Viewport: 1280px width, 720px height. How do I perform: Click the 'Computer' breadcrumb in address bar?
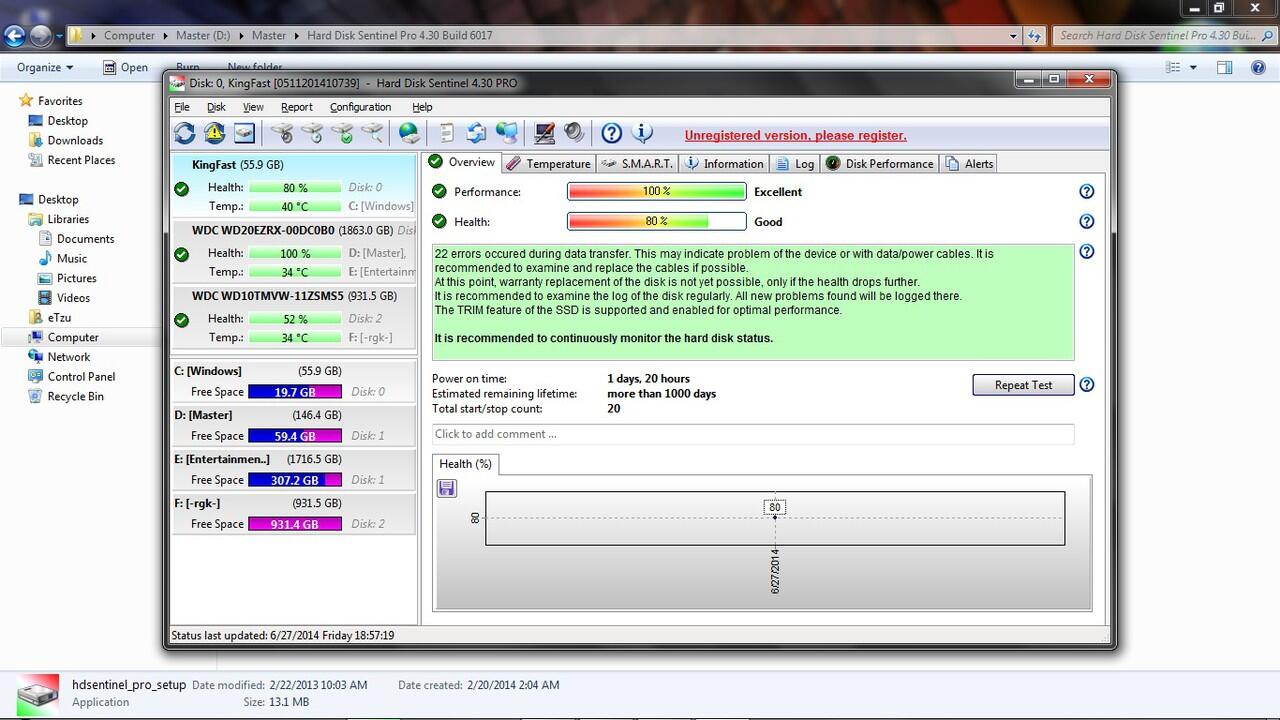[x=130, y=36]
